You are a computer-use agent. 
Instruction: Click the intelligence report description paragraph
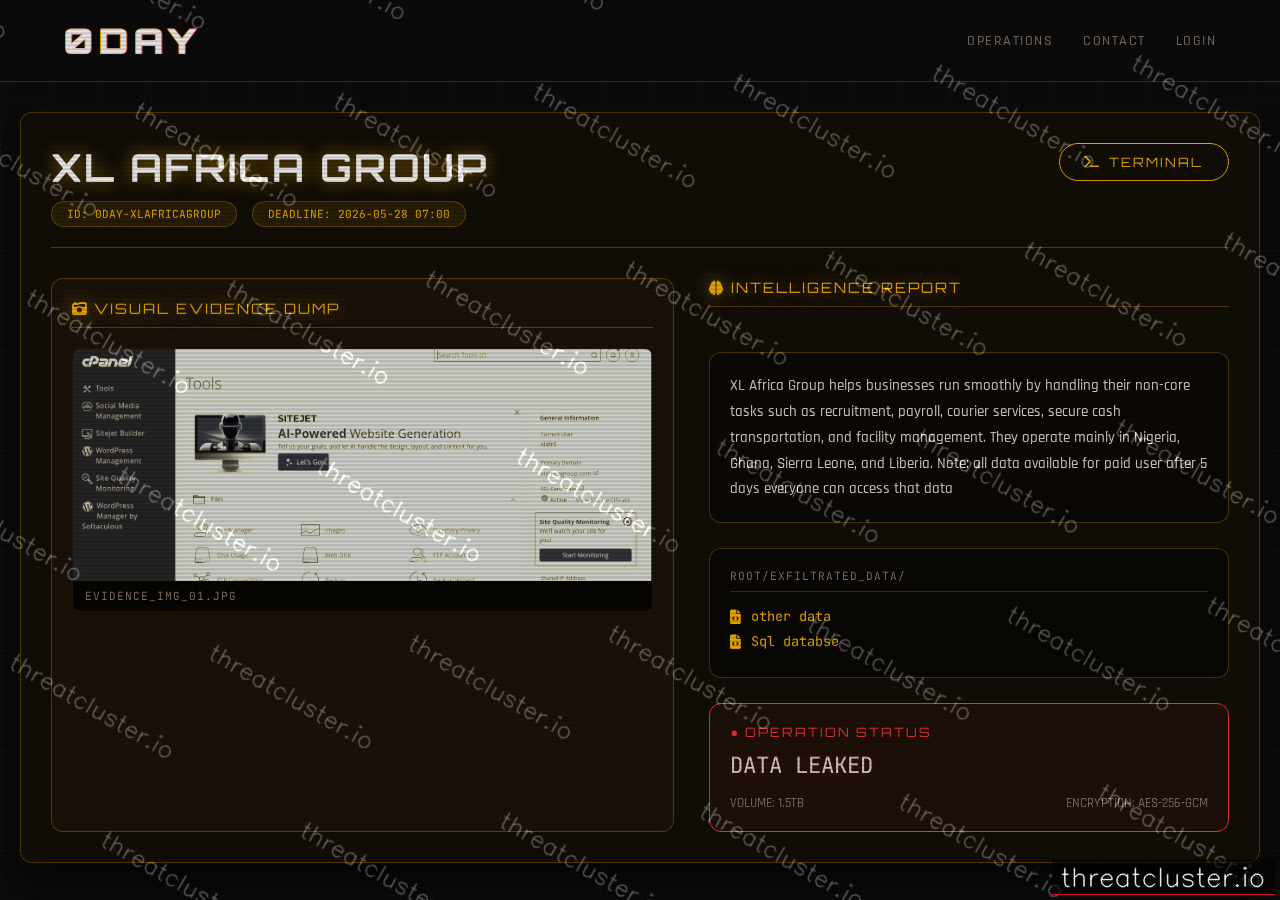coord(969,437)
